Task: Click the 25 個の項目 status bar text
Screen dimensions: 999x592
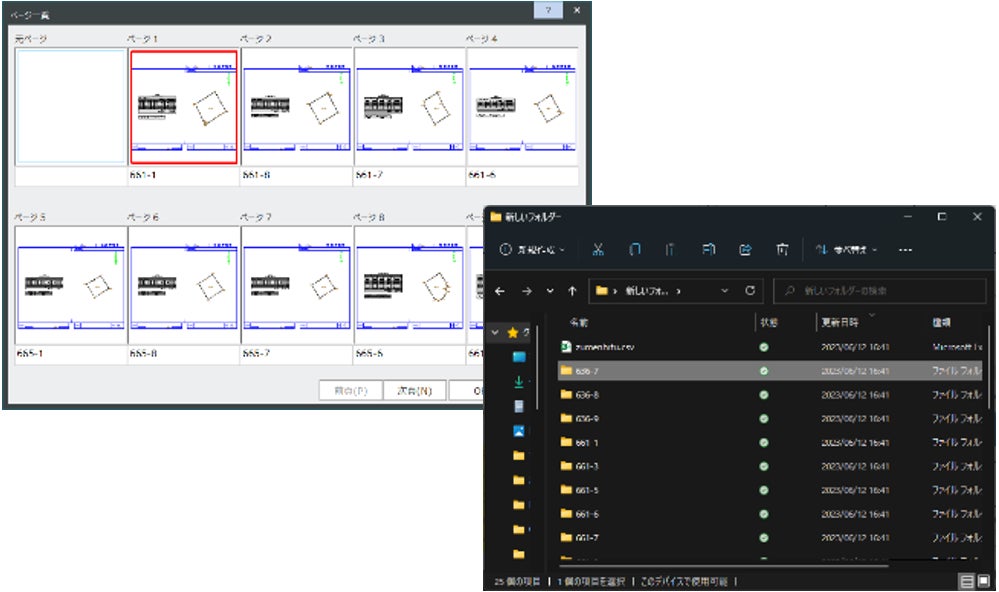Action: tap(517, 581)
